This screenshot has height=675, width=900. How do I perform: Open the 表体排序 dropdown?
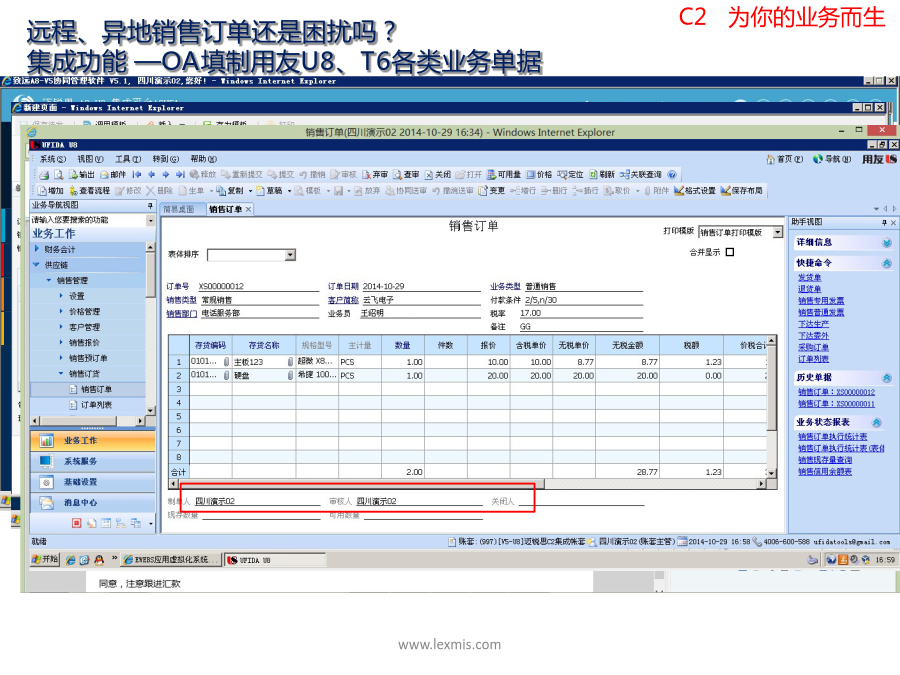pos(290,255)
